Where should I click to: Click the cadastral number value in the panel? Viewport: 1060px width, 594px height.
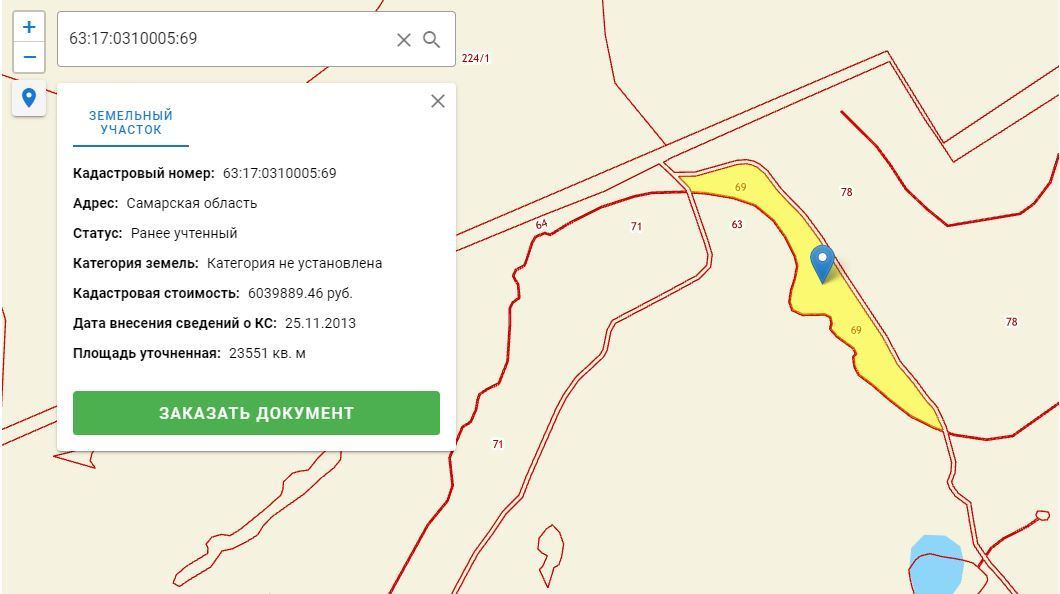coord(279,173)
